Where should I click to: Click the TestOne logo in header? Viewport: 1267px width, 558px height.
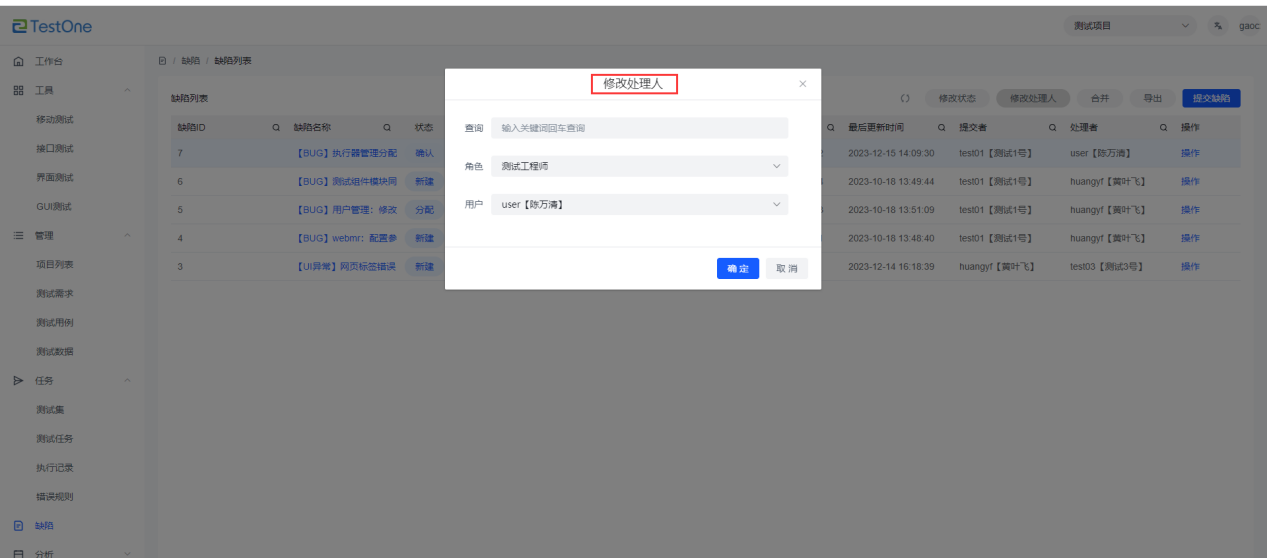52,27
